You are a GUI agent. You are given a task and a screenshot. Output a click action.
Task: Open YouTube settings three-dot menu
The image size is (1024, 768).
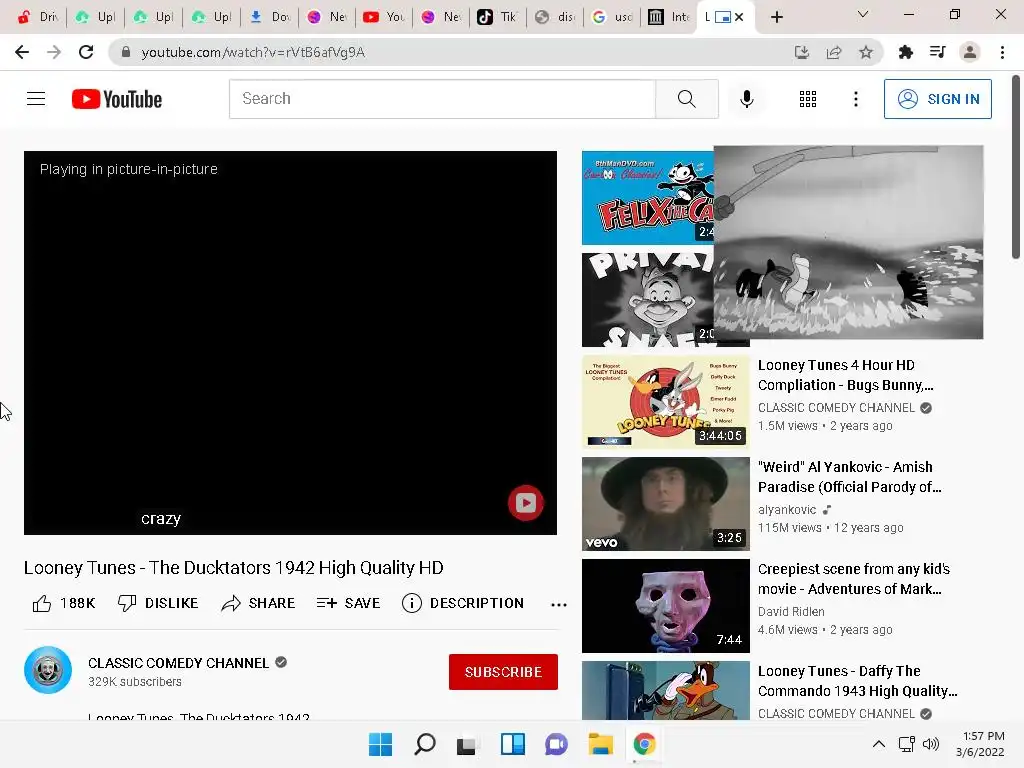(x=856, y=99)
